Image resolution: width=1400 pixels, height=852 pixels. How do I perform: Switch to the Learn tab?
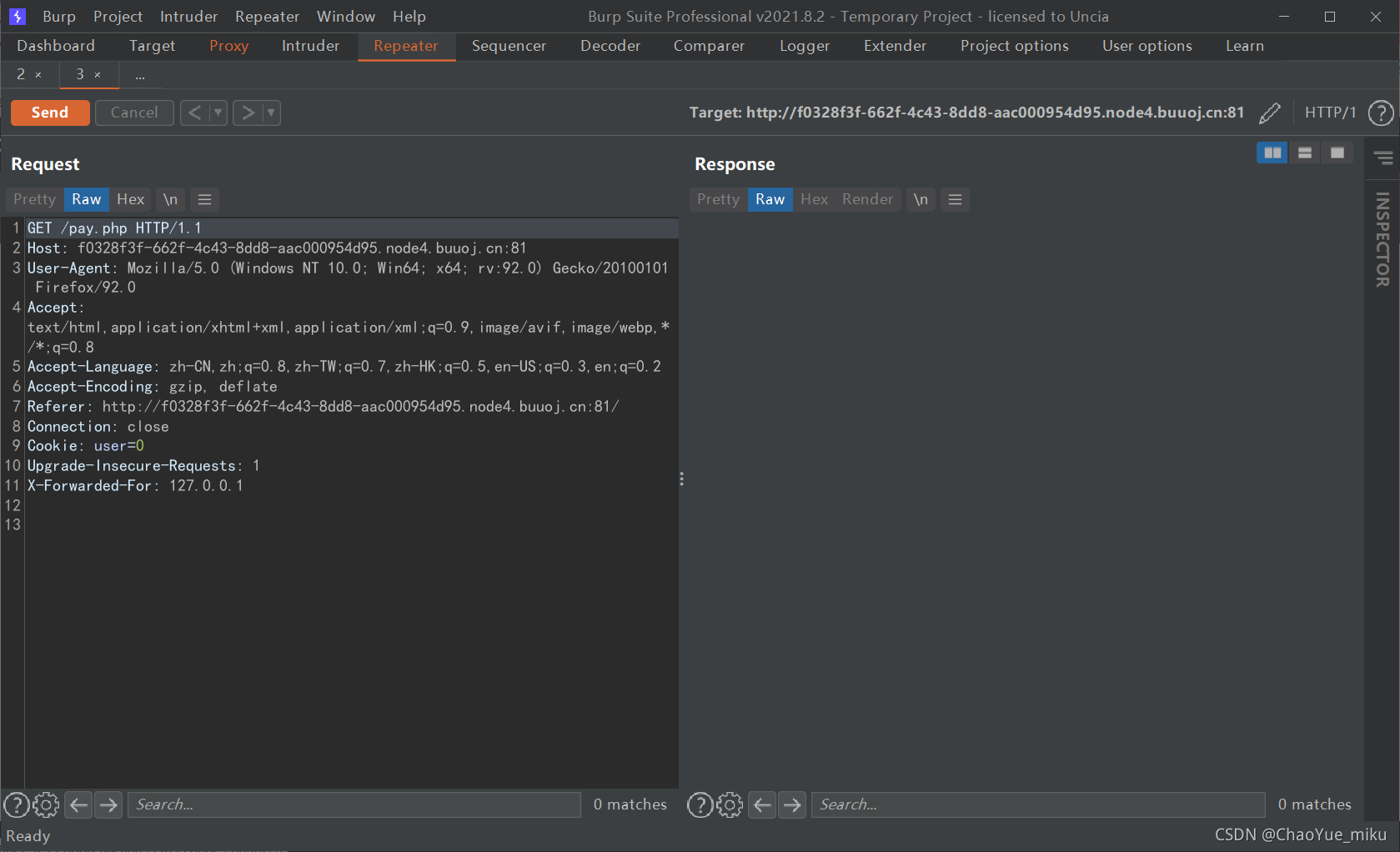point(1245,46)
